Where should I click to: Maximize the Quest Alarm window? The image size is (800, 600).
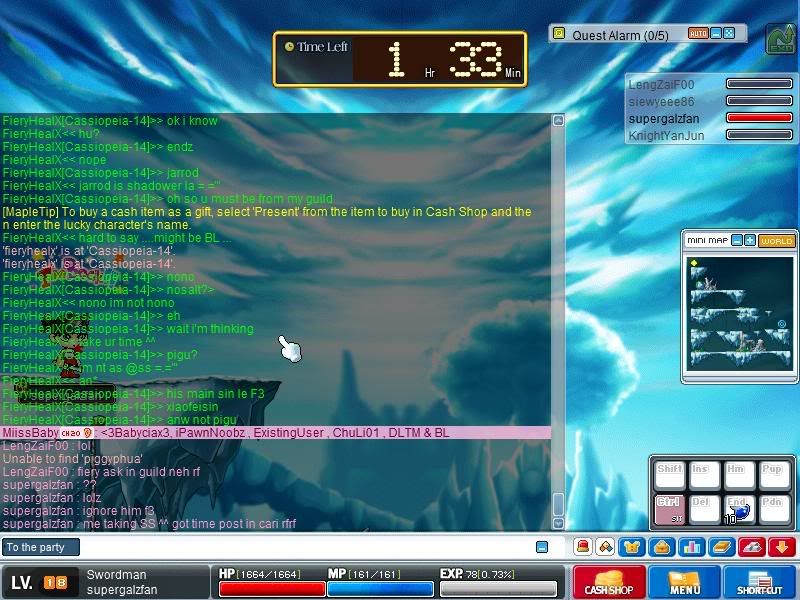[729, 34]
